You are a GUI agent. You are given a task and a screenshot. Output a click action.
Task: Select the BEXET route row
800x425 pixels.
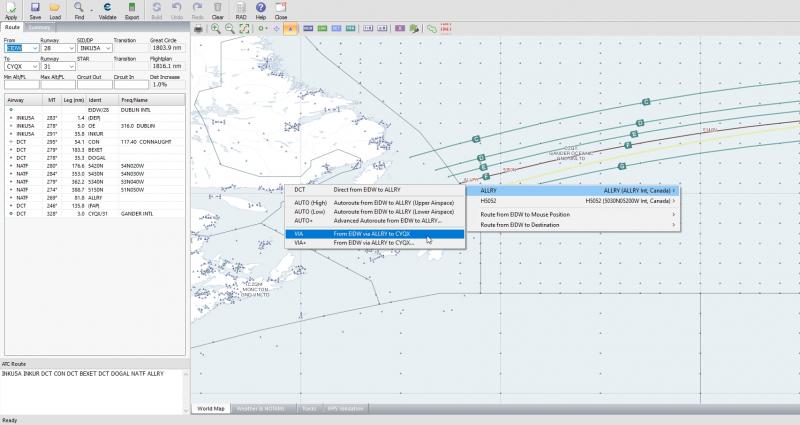(95, 150)
